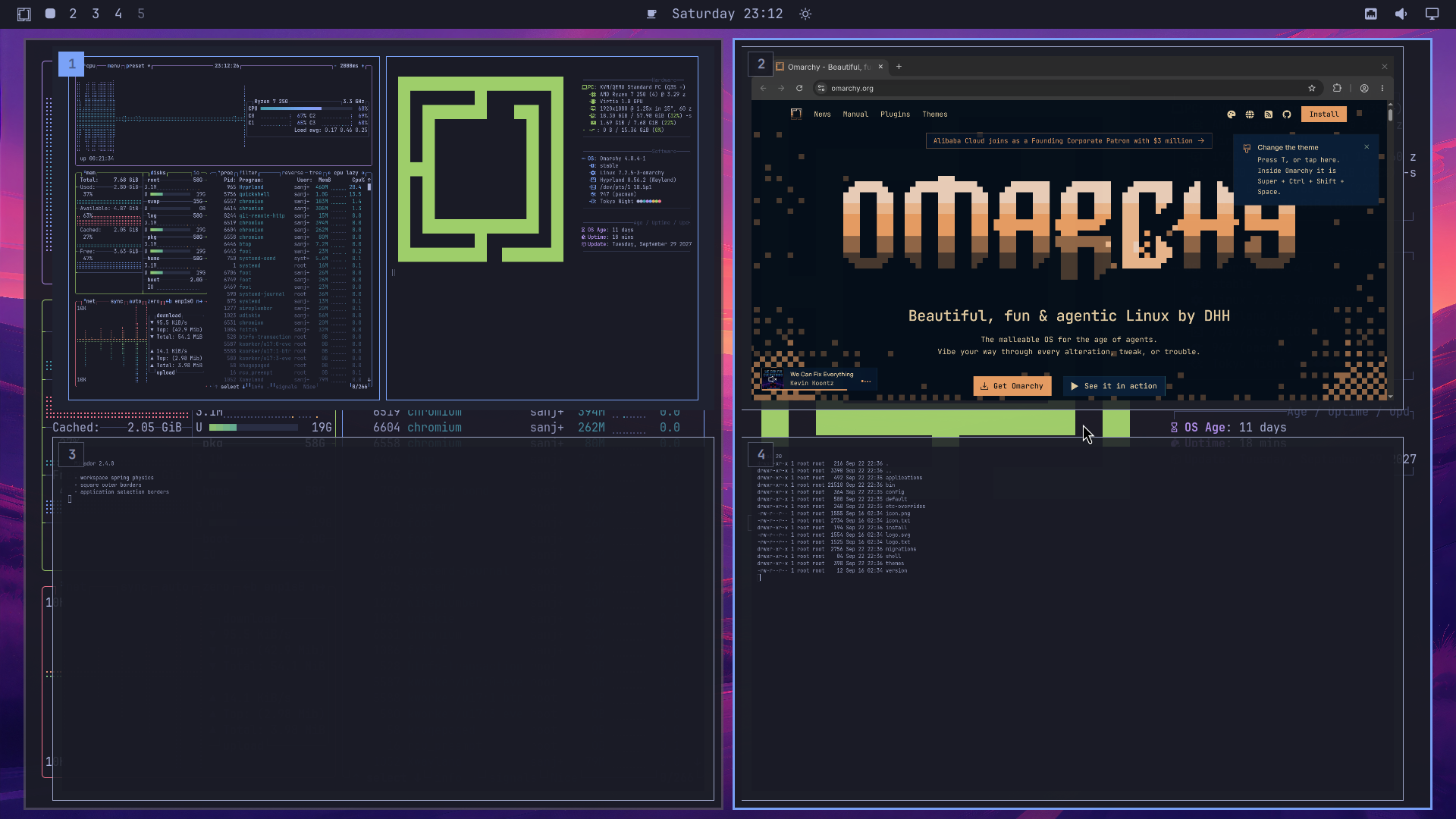Click the sun nightlight icon beside the clock
The height and width of the screenshot is (819, 1456).
click(805, 14)
